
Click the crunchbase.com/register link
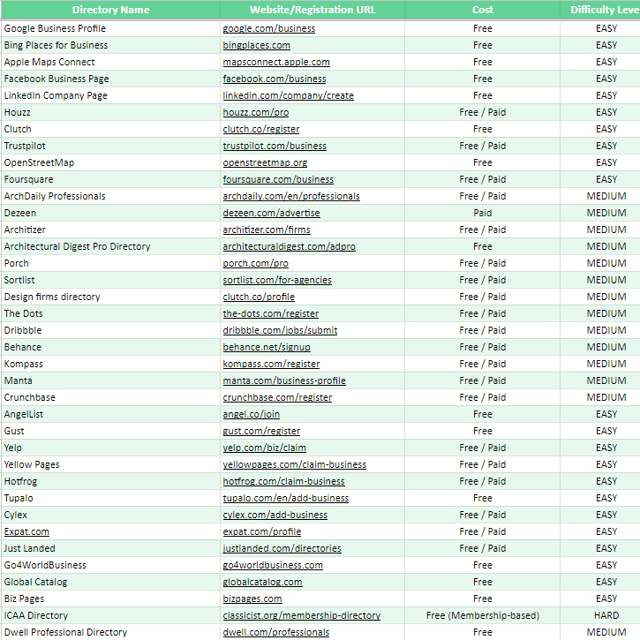(277, 397)
